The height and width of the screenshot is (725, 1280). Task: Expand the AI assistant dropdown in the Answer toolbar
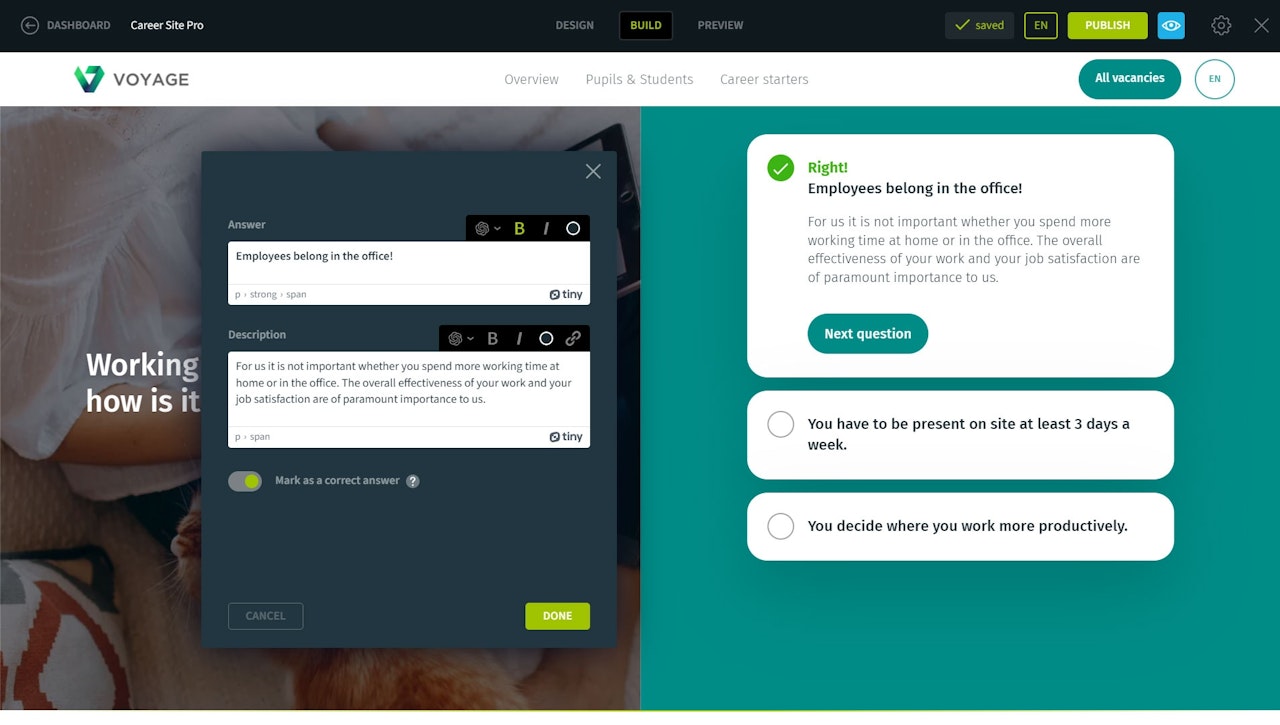point(487,228)
